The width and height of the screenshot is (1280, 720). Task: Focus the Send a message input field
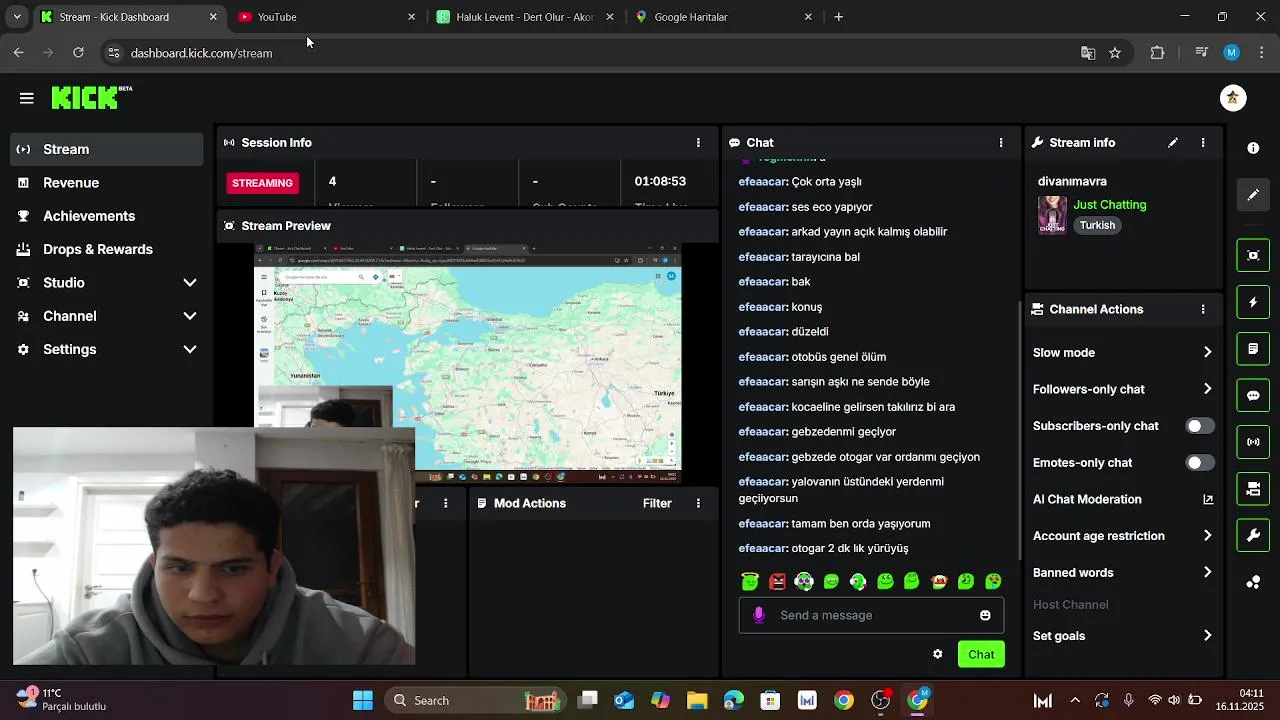pos(871,615)
